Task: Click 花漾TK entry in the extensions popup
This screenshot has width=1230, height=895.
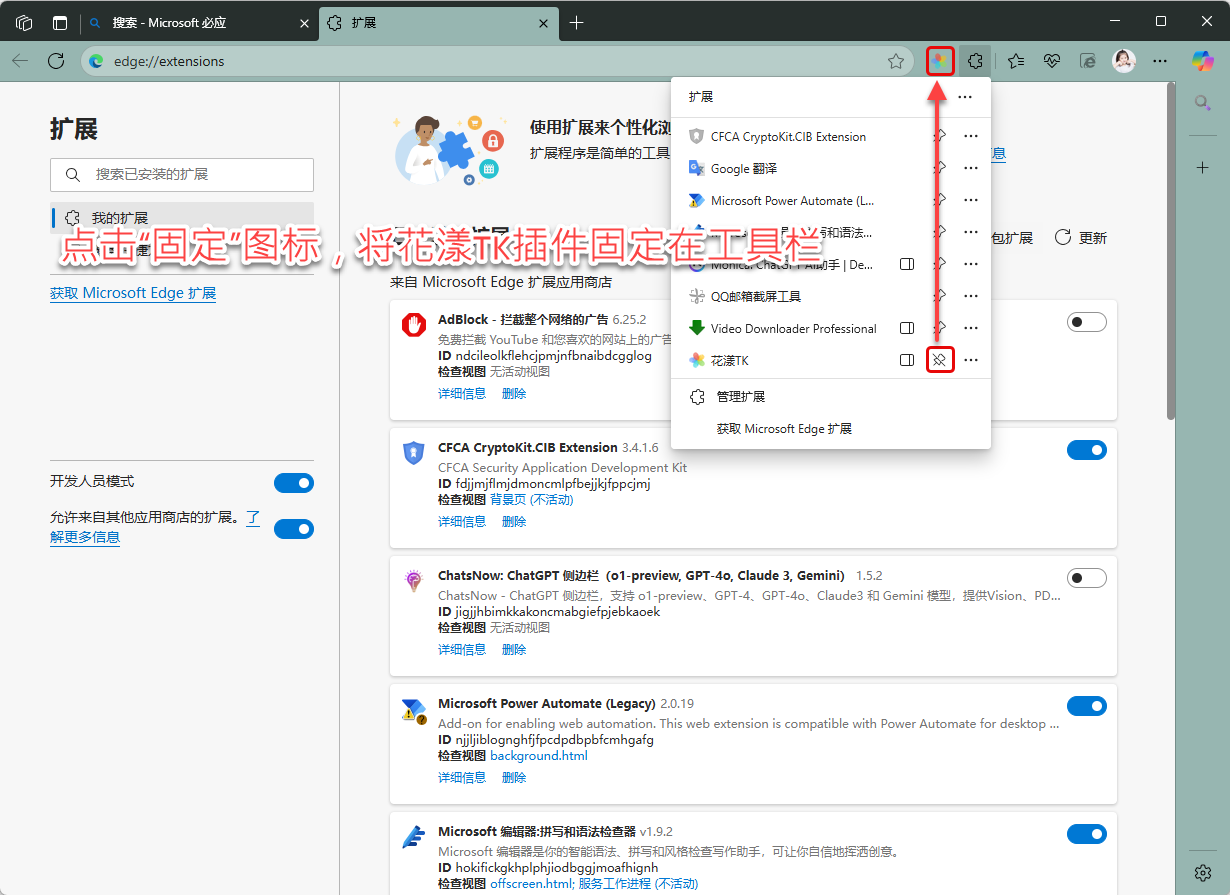Action: [730, 360]
